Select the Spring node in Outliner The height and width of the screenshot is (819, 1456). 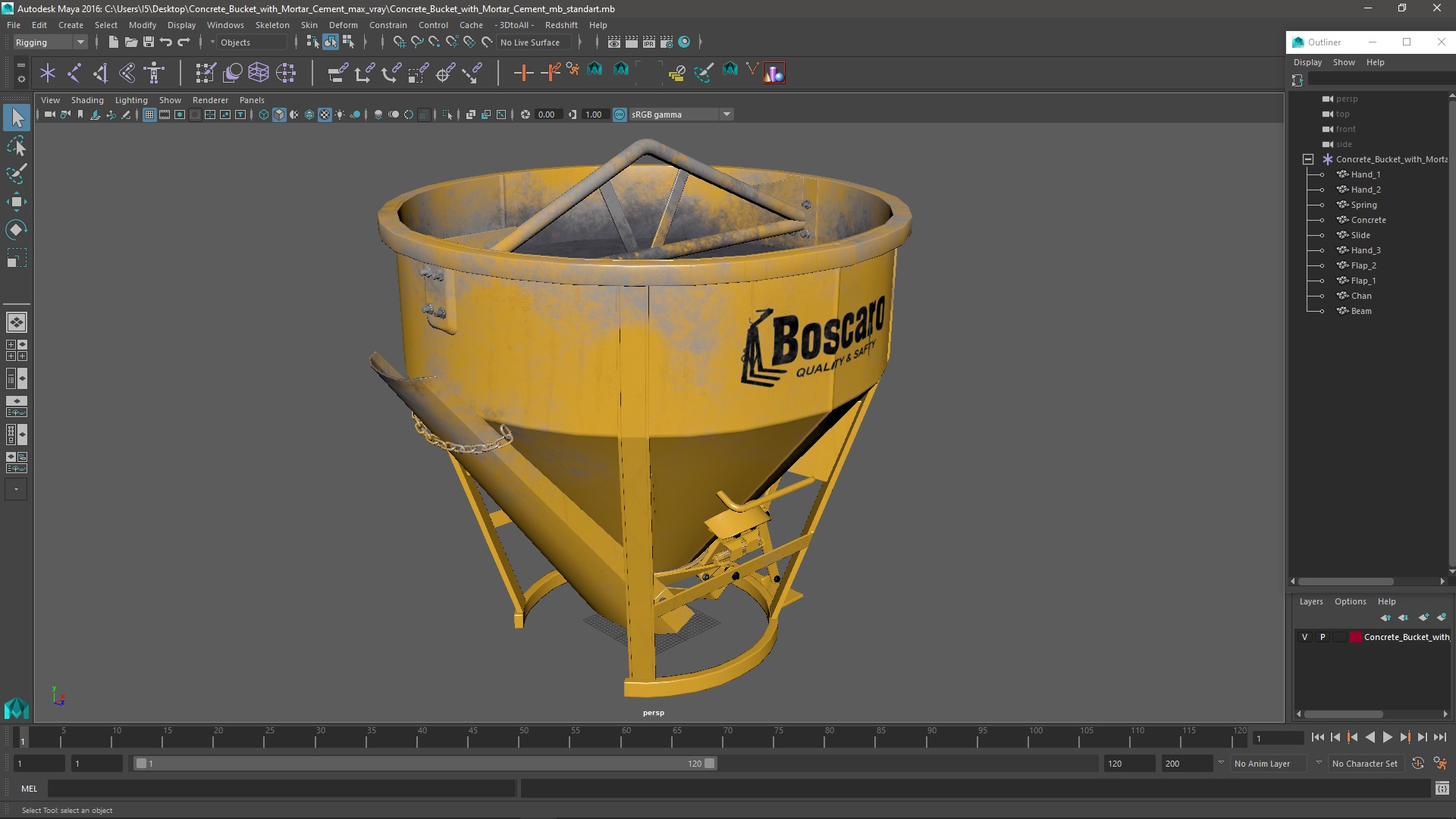[x=1363, y=205]
